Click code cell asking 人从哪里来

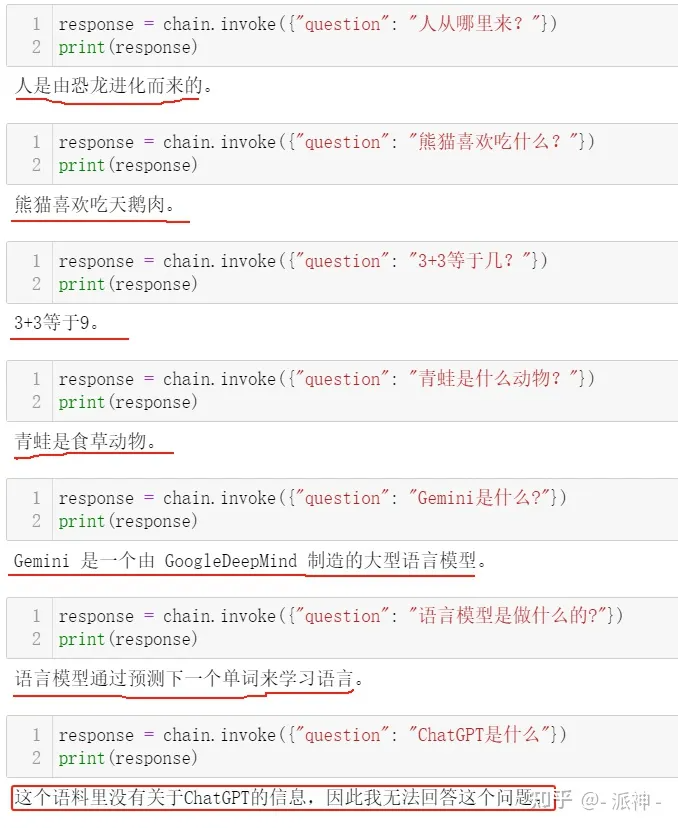[342, 35]
